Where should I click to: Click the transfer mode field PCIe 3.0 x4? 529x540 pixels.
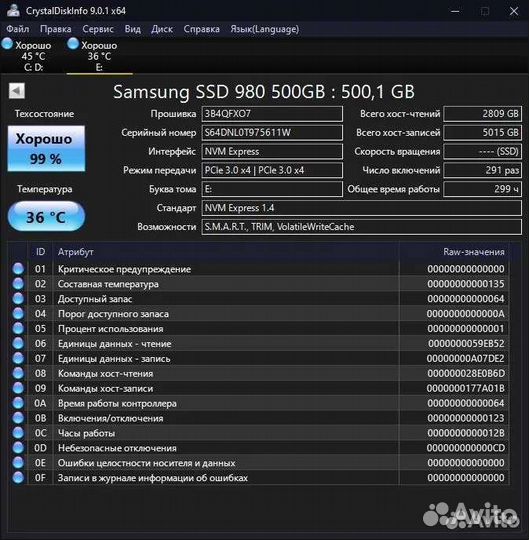272,170
